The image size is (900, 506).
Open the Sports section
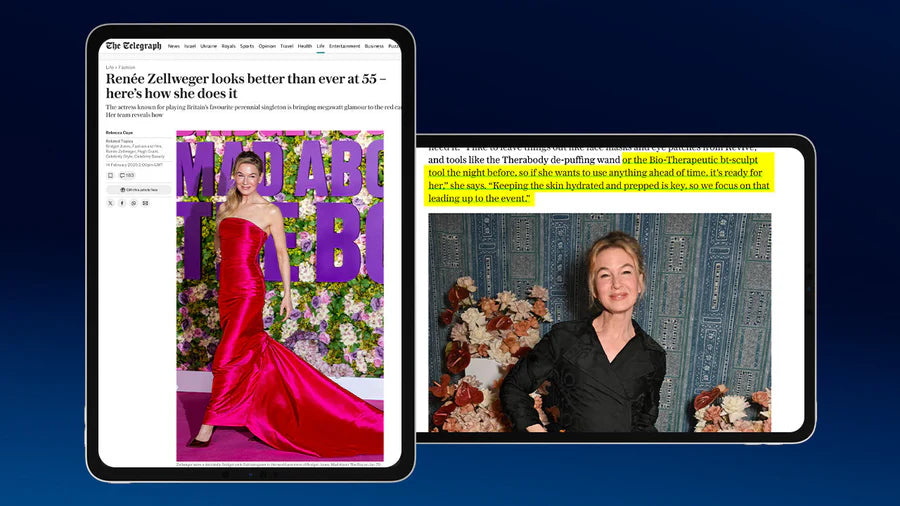[247, 46]
